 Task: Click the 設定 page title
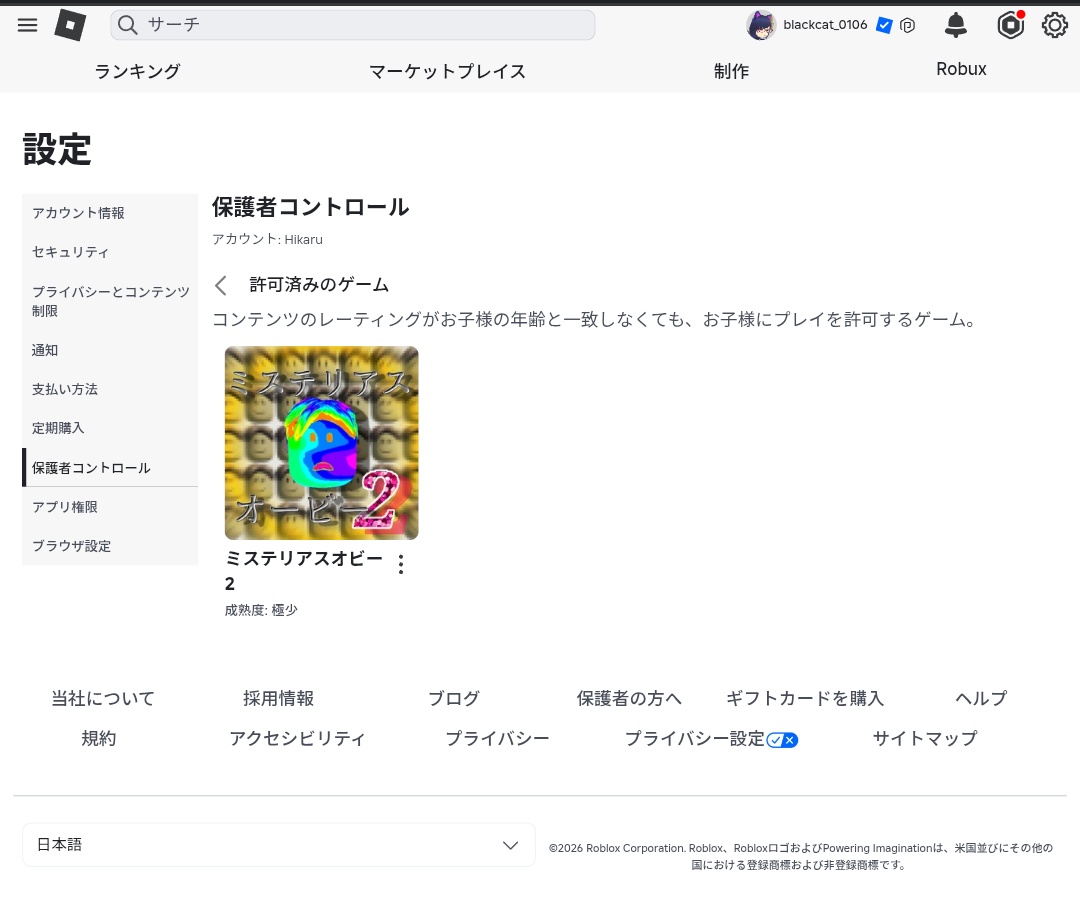[56, 149]
